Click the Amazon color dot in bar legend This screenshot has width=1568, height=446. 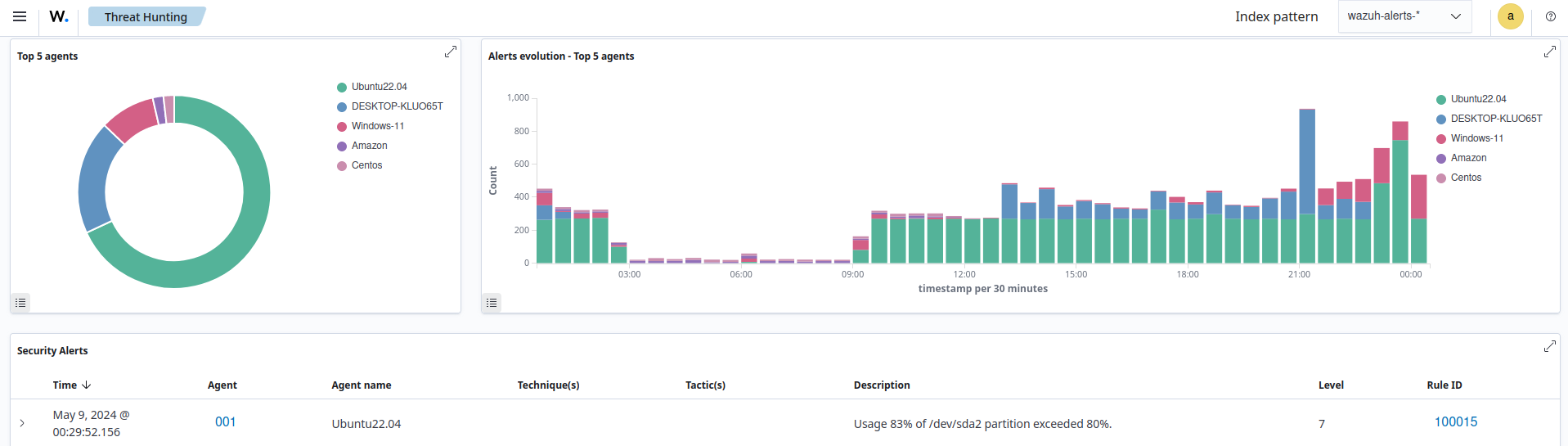[1440, 158]
